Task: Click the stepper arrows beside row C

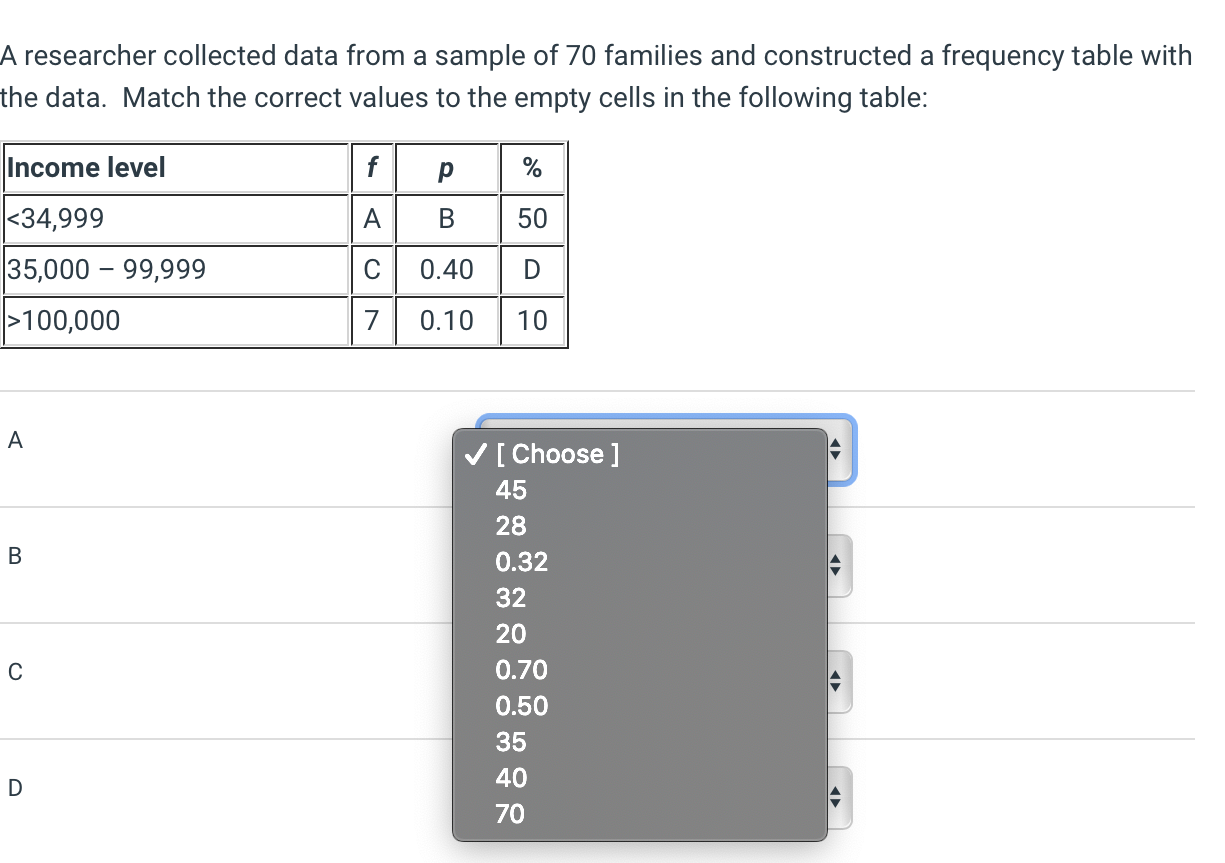Action: point(834,681)
